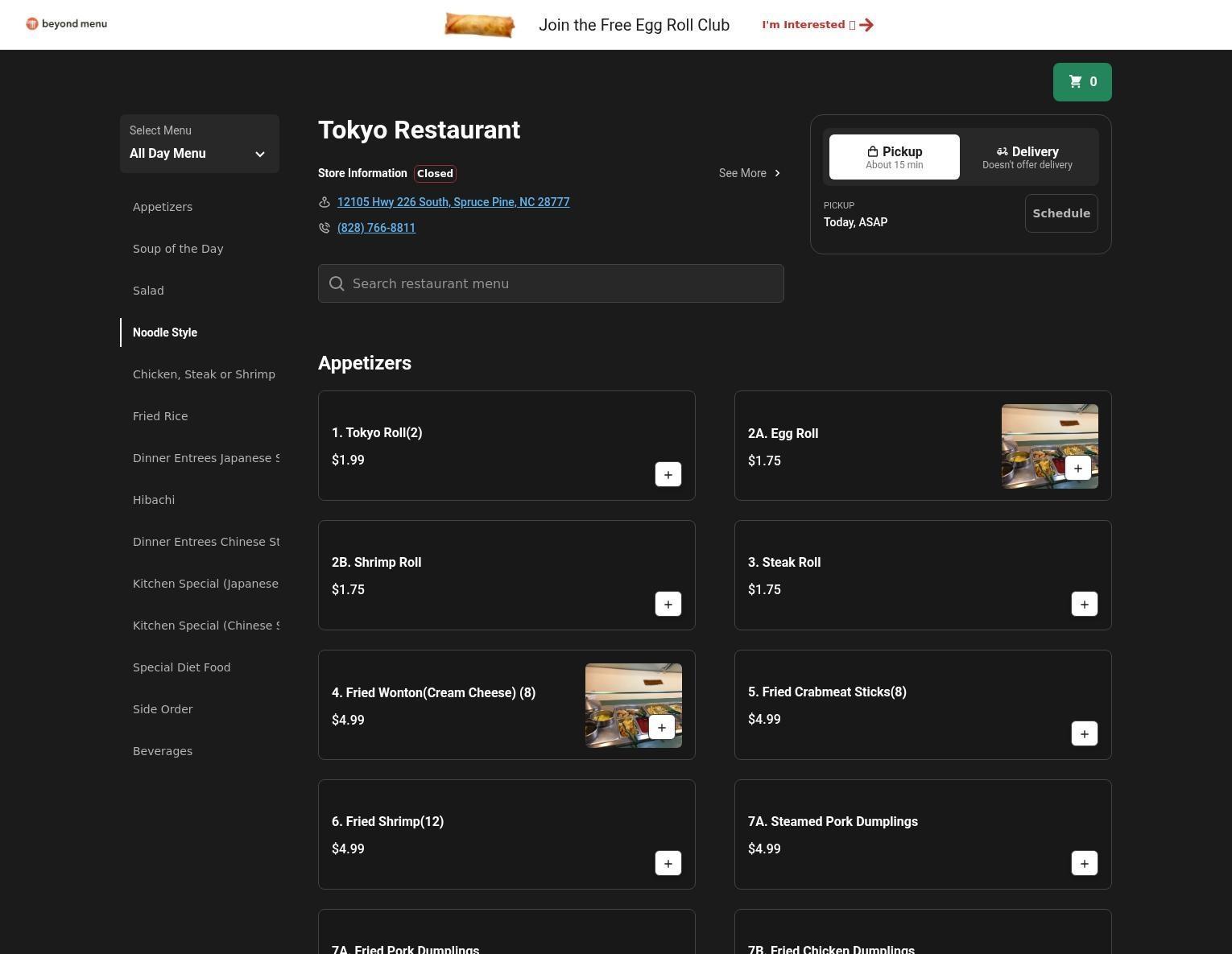Click the Schedule pickup button

coord(1060,213)
